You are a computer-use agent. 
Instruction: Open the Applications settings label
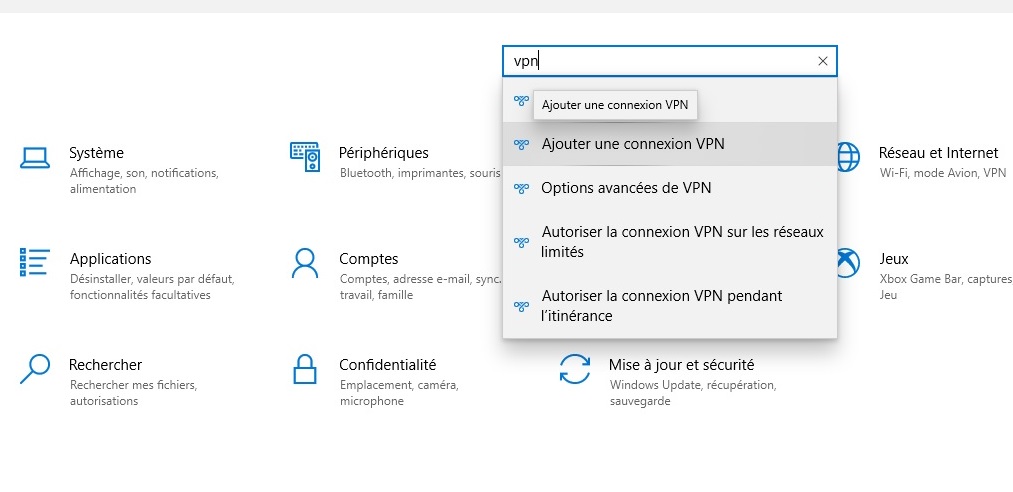pyautogui.click(x=110, y=259)
